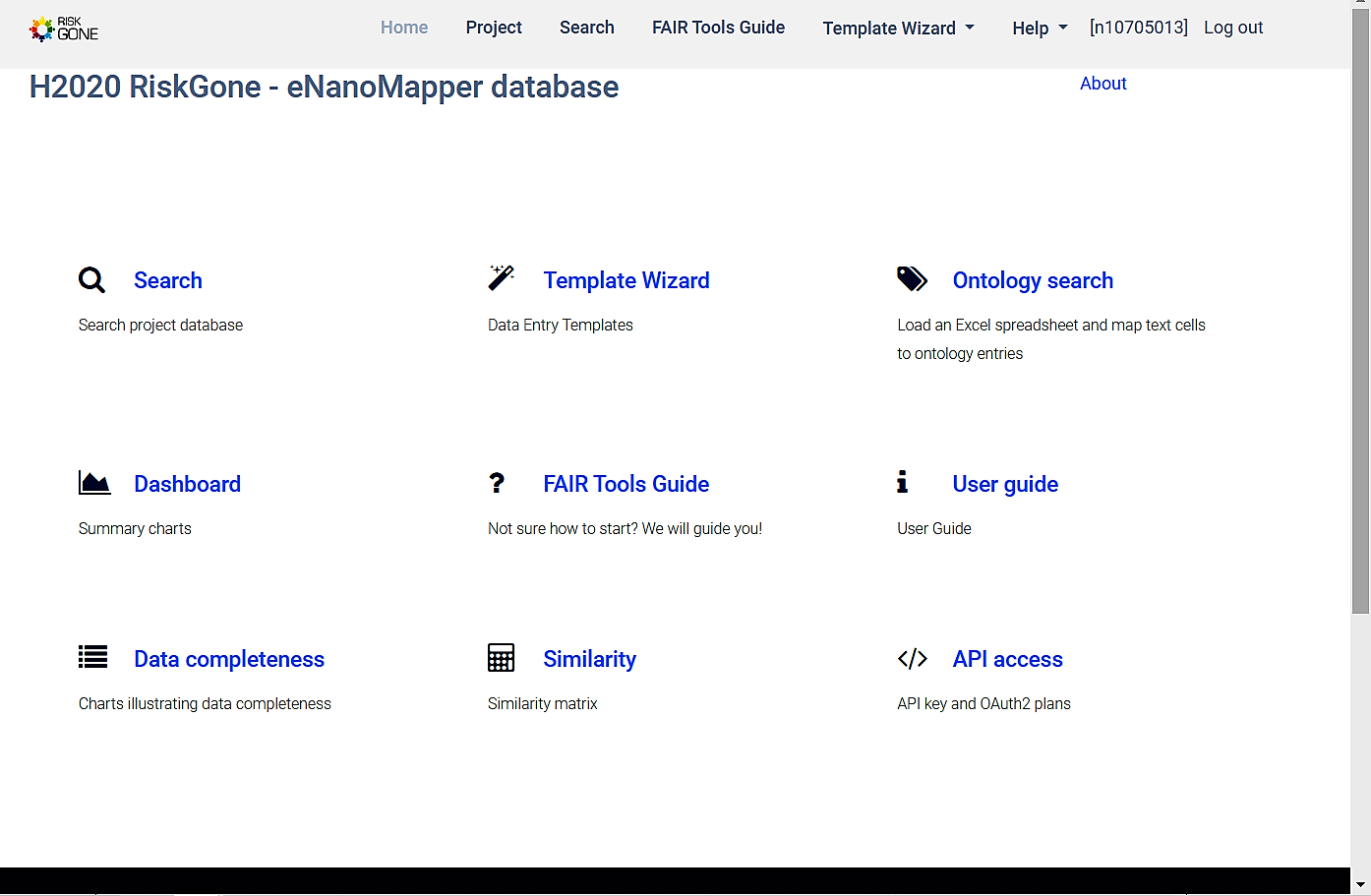Click the magic wand Template Wizard icon
The image size is (1371, 896).
tap(501, 278)
